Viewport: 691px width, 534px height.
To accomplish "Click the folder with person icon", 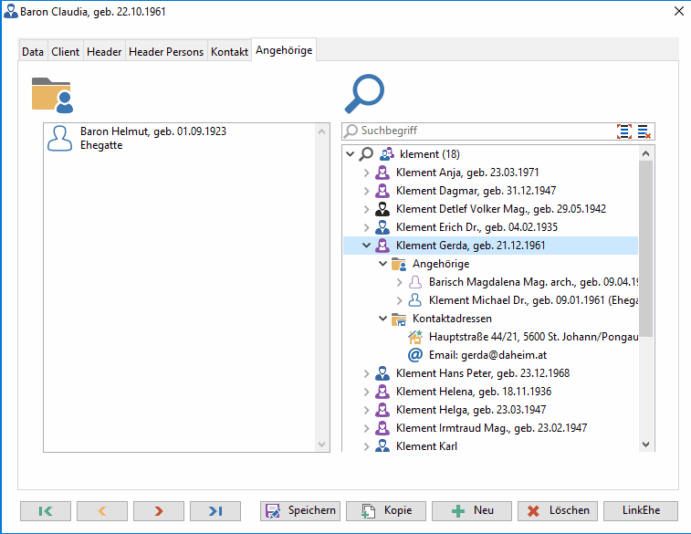I will coord(52,94).
